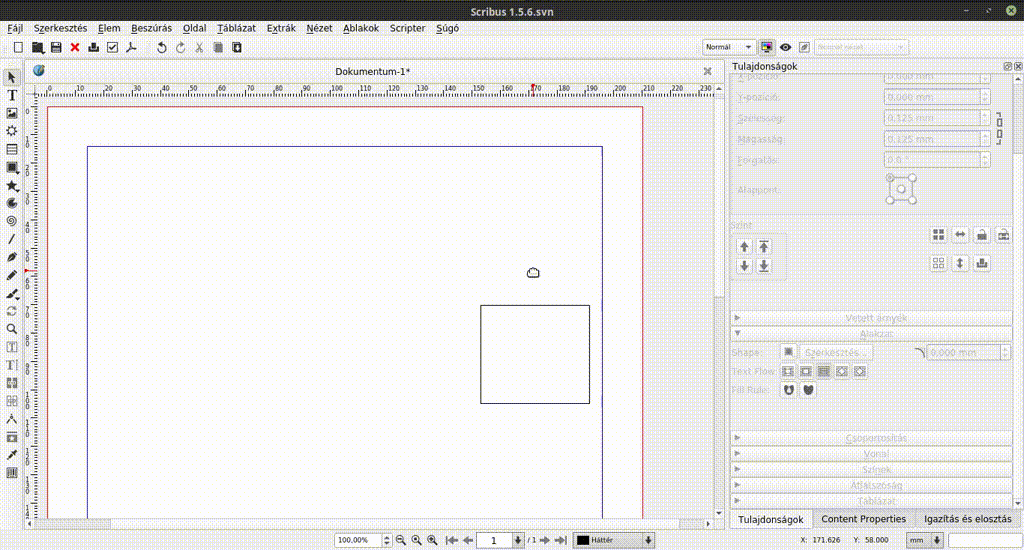Open the Igazítás és elosztás tab

(x=967, y=519)
